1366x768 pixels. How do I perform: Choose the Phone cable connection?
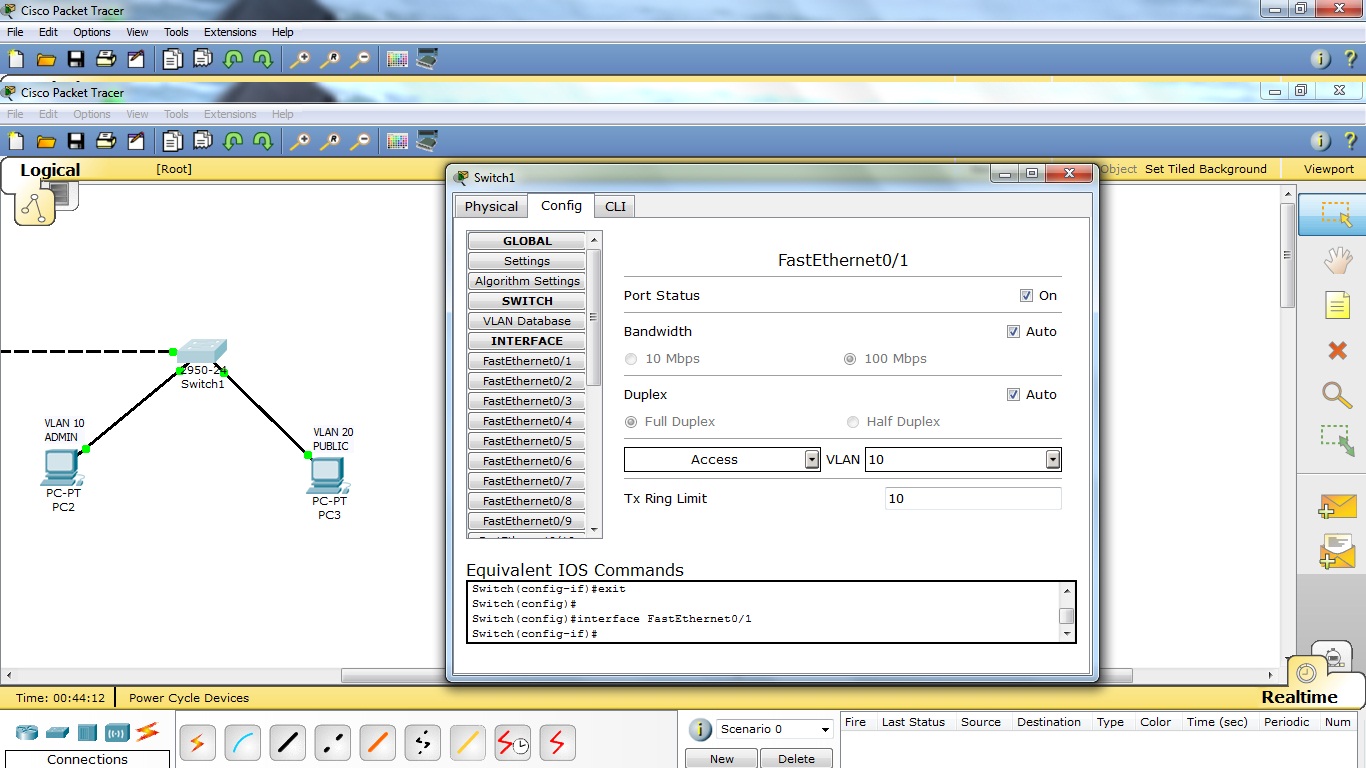[422, 742]
